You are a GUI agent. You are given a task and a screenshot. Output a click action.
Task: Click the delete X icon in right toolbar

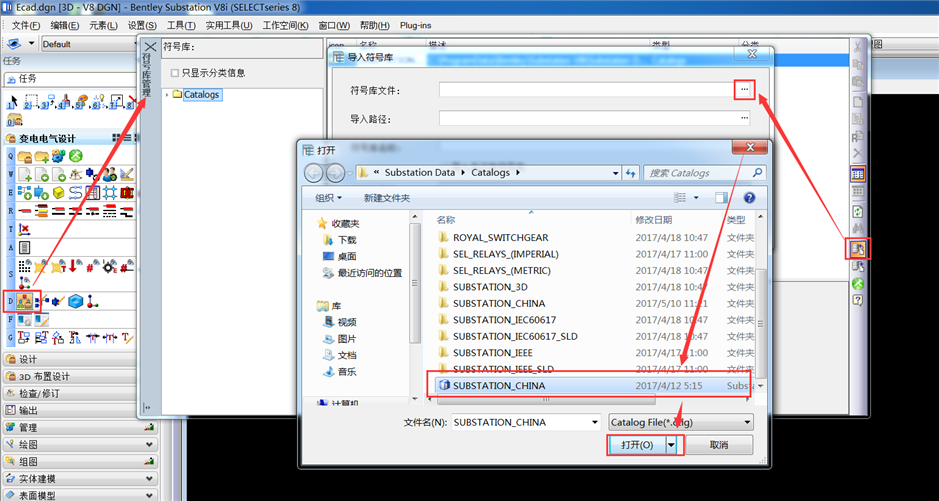[858, 153]
